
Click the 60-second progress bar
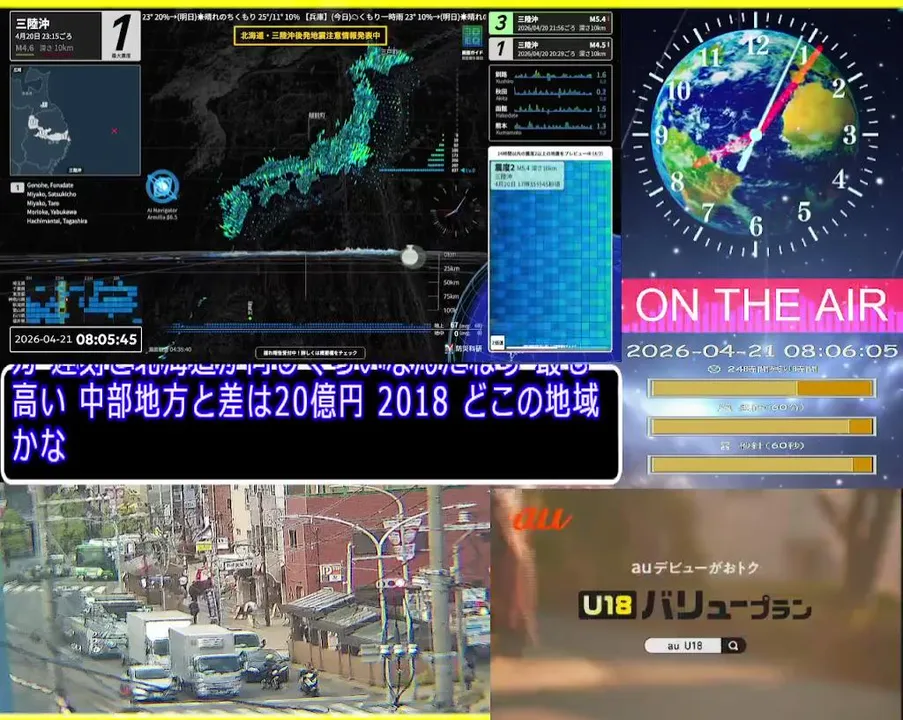point(761,464)
